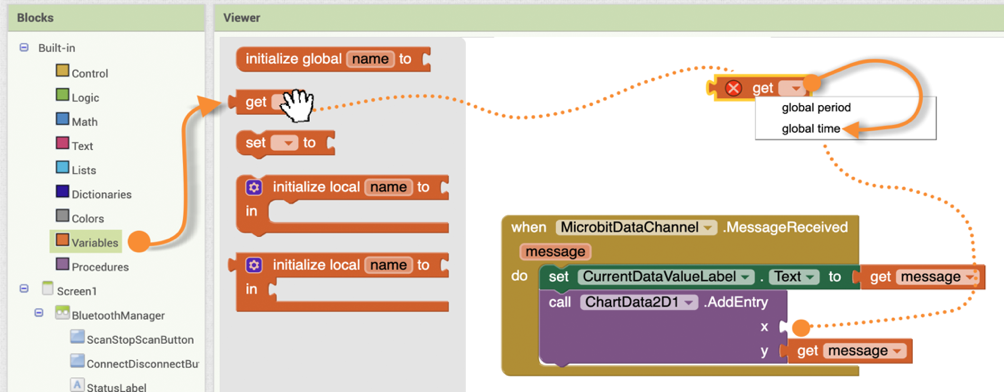Click the Logic category green square
1004x392 pixels.
pyautogui.click(x=62, y=95)
